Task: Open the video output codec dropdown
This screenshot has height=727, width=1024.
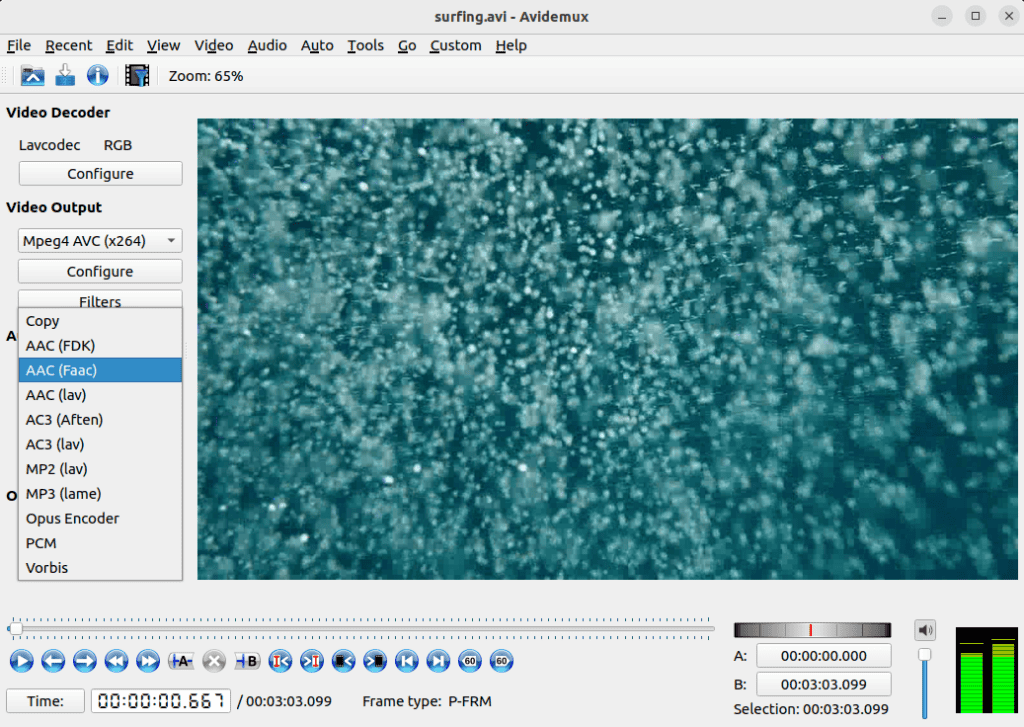Action: pyautogui.click(x=99, y=240)
